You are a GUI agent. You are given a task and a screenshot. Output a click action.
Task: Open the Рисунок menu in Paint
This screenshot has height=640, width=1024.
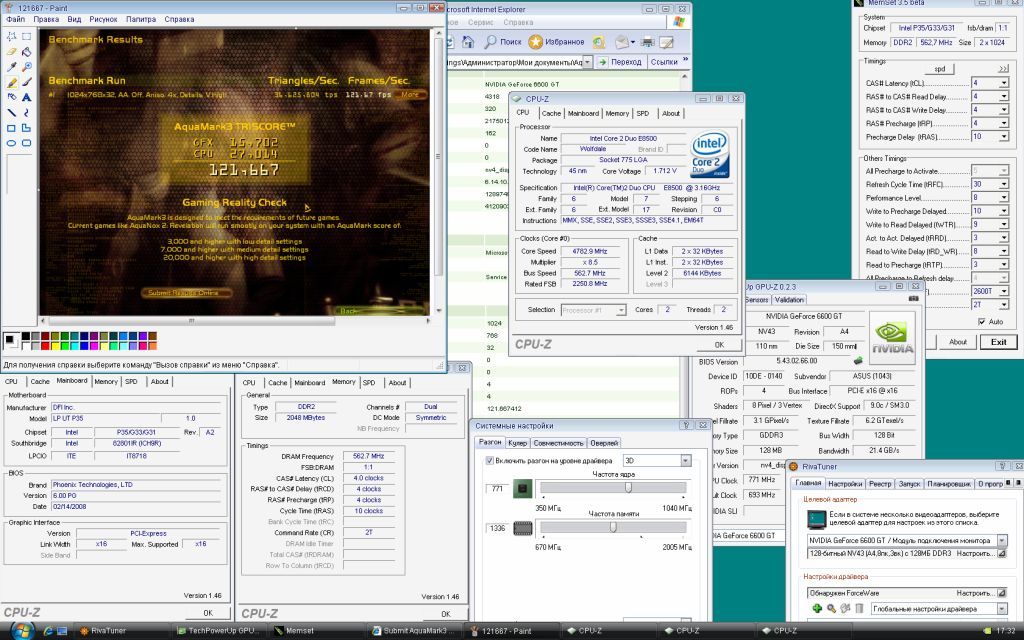pos(103,19)
